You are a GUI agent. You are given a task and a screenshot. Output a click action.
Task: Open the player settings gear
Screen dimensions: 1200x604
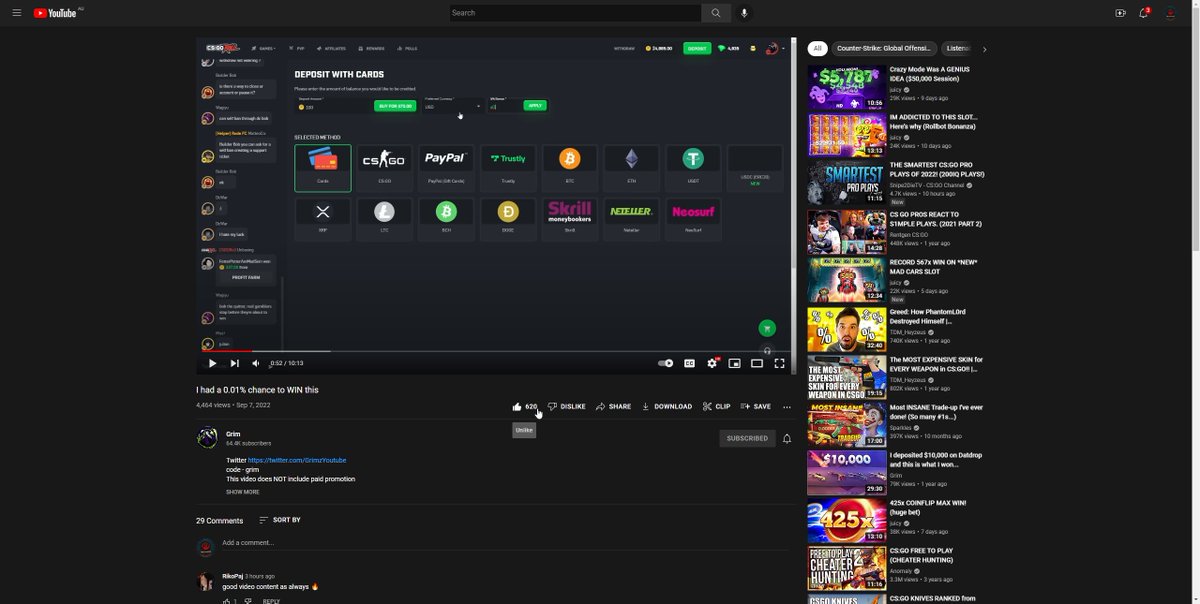click(712, 363)
